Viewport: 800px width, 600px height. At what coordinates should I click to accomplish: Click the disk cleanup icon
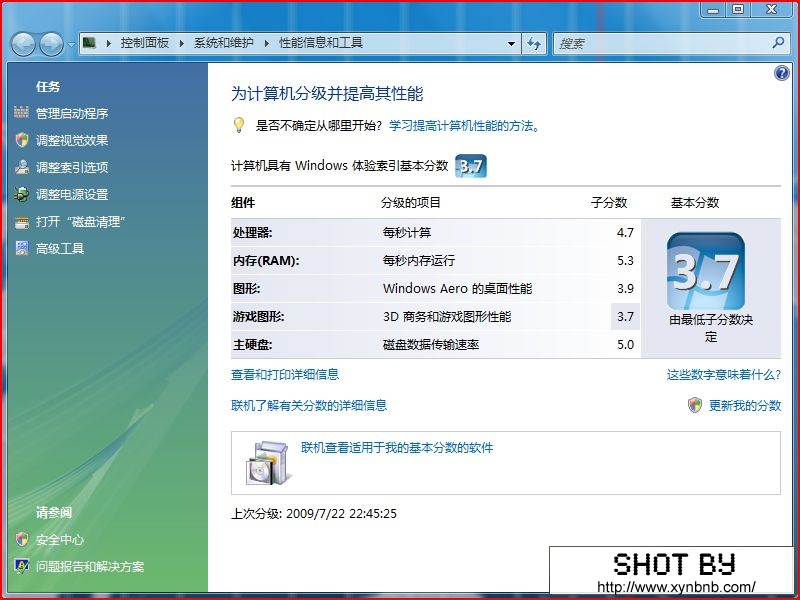[x=21, y=222]
